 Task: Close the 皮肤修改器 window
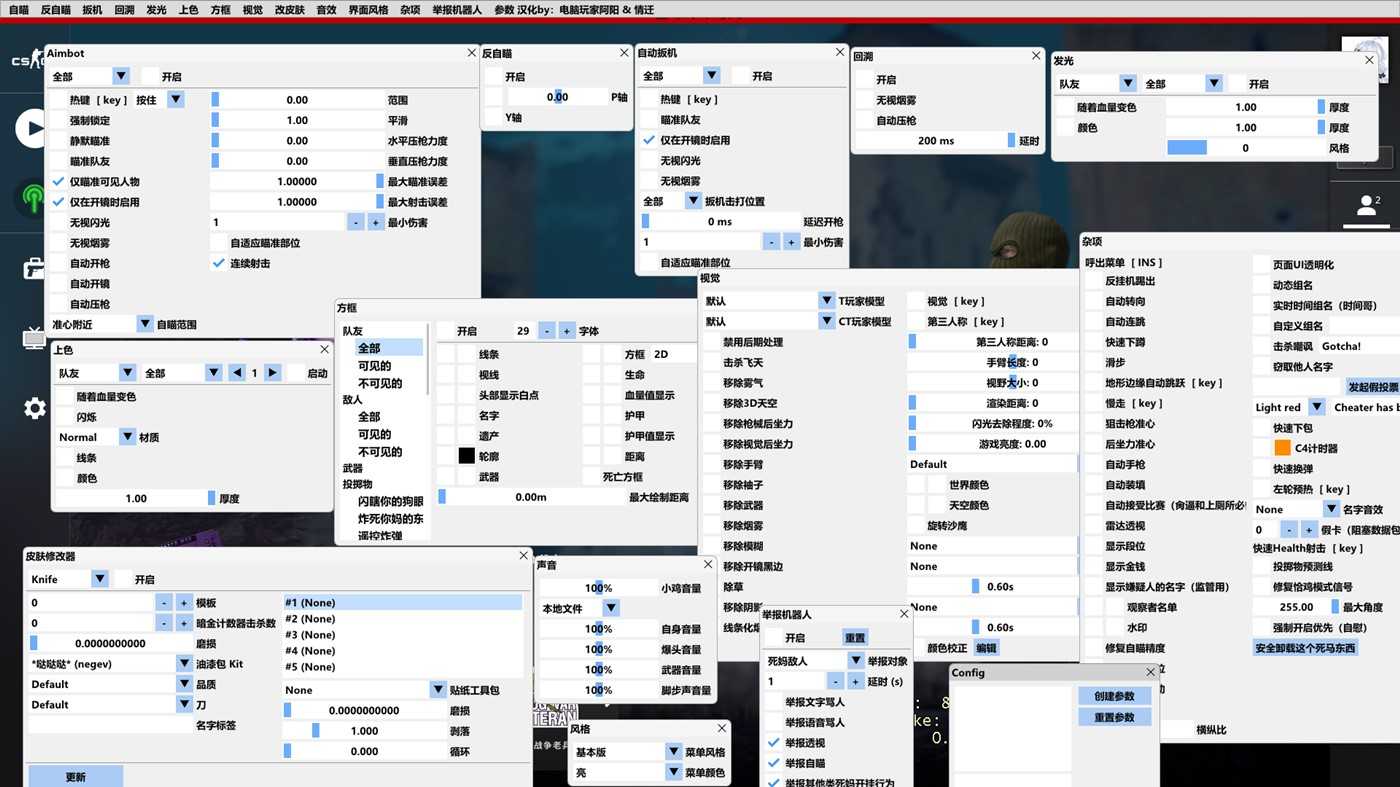click(x=523, y=556)
